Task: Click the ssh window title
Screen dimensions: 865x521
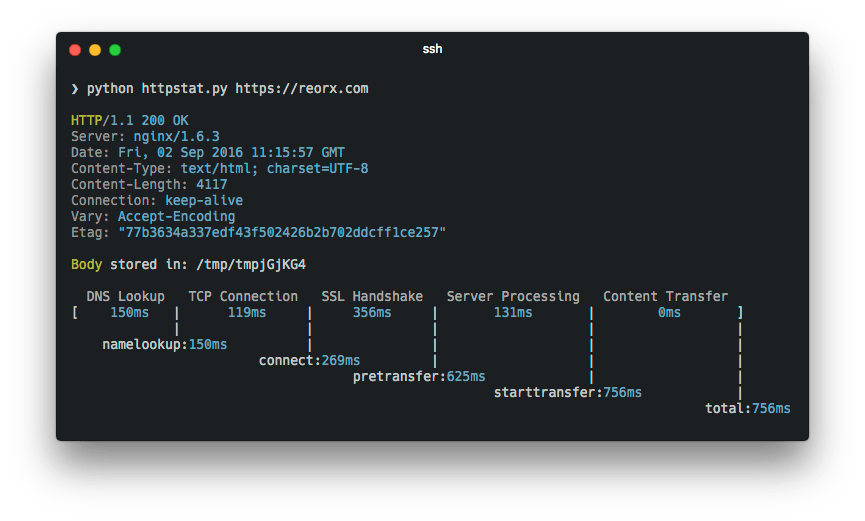Action: pos(432,49)
